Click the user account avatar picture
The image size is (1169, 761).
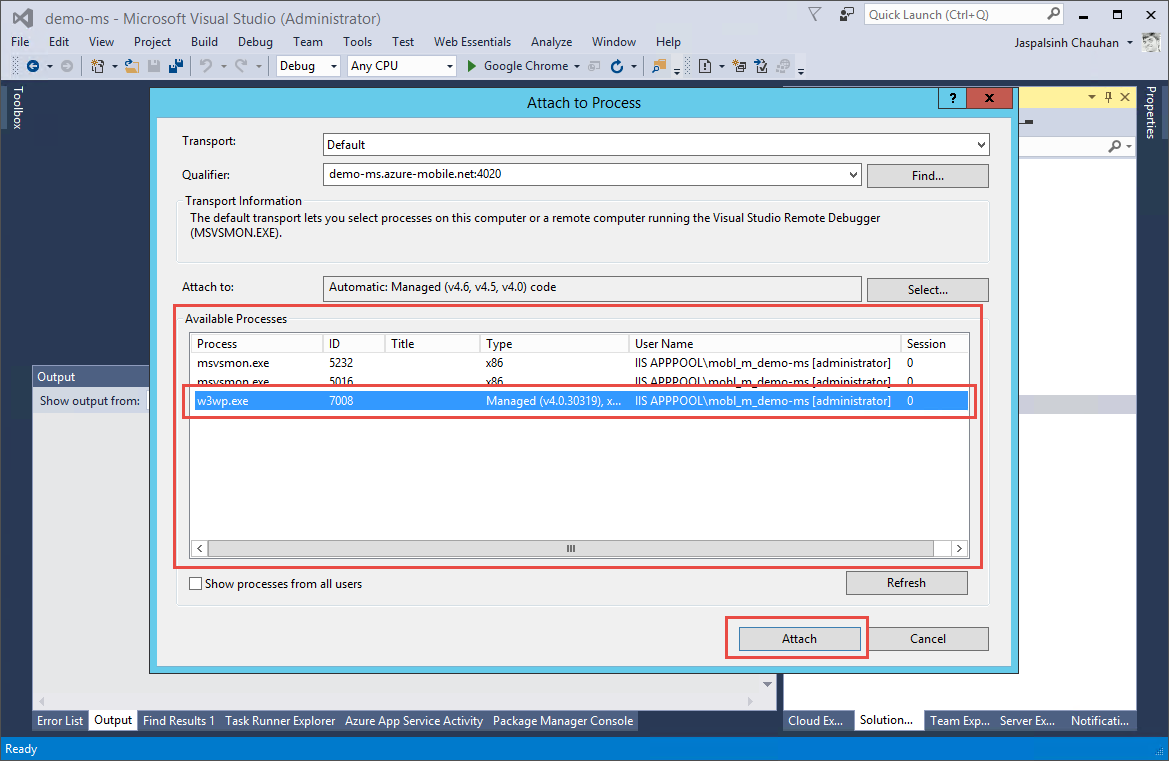pyautogui.click(x=1152, y=42)
